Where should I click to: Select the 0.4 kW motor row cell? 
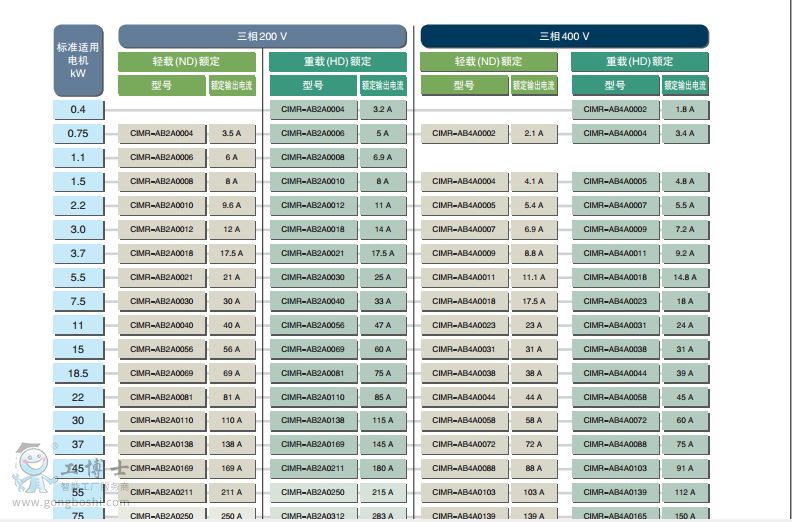(x=78, y=109)
